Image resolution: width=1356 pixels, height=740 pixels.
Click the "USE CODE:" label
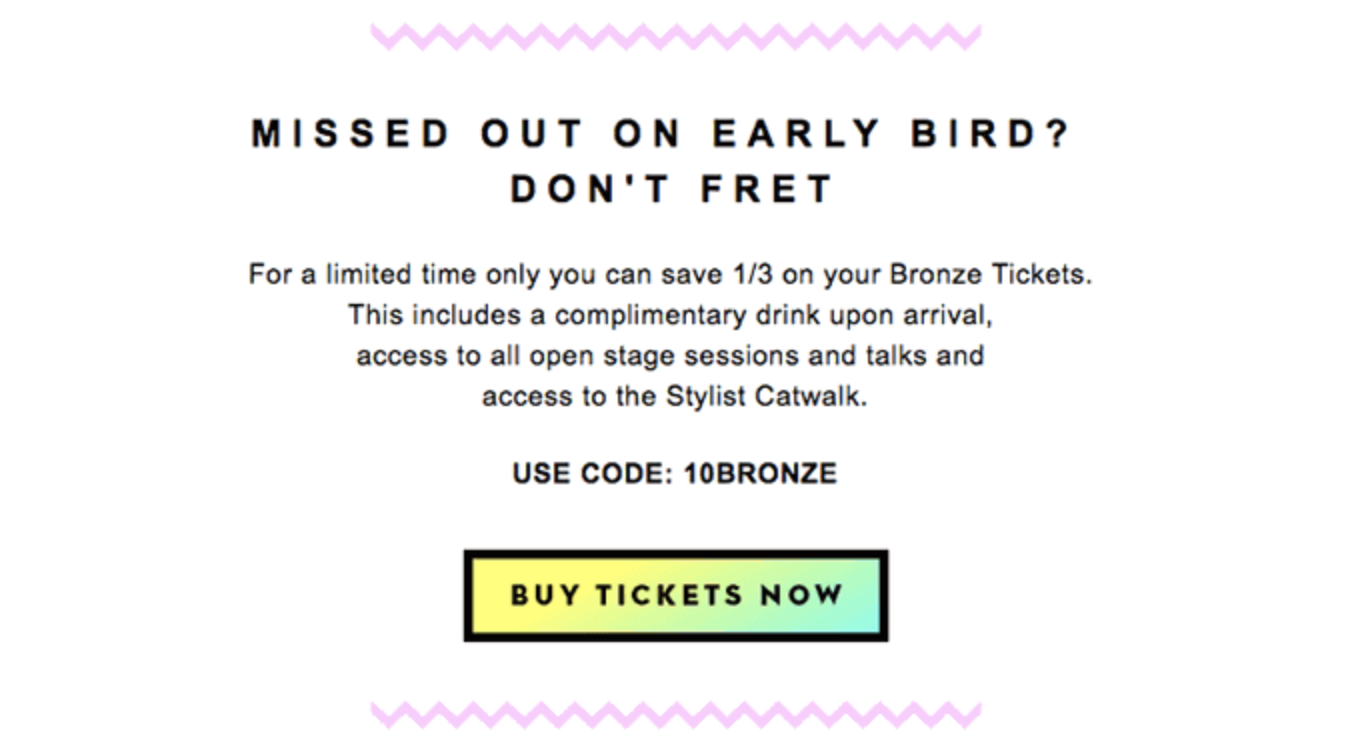[593, 473]
